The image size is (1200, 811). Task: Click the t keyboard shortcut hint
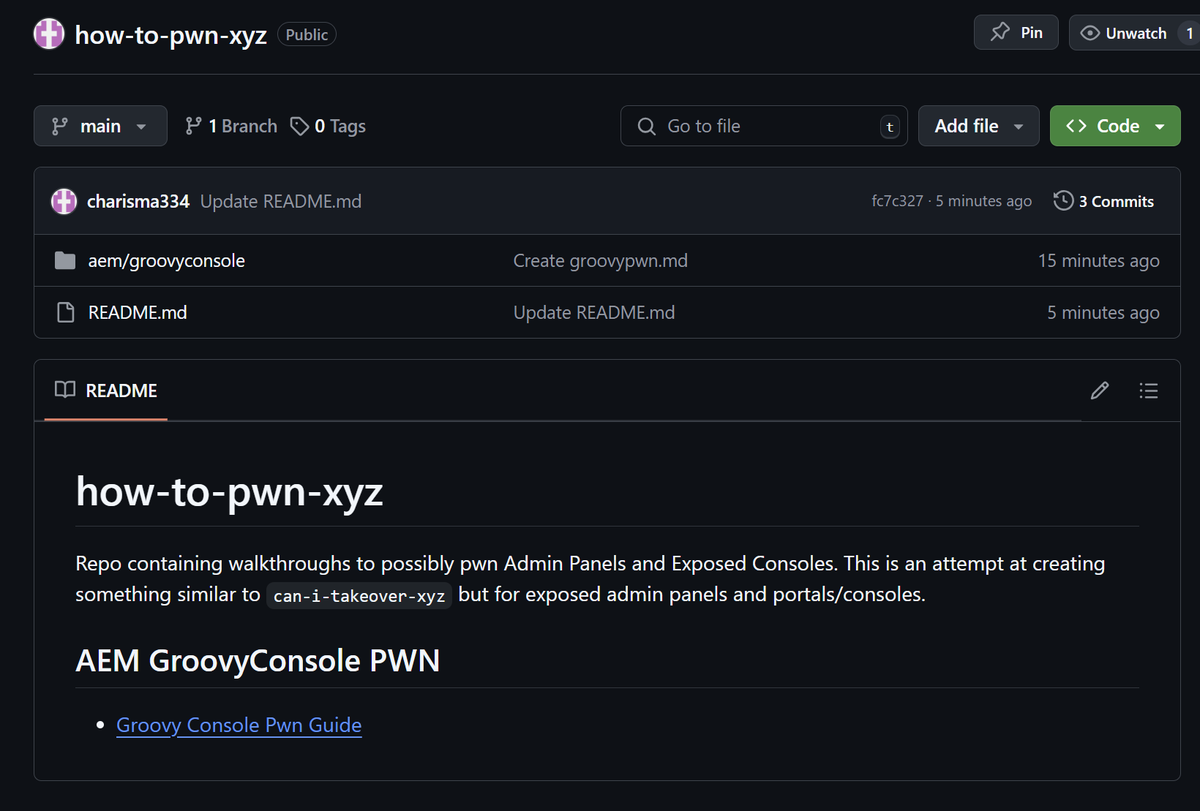tap(889, 127)
